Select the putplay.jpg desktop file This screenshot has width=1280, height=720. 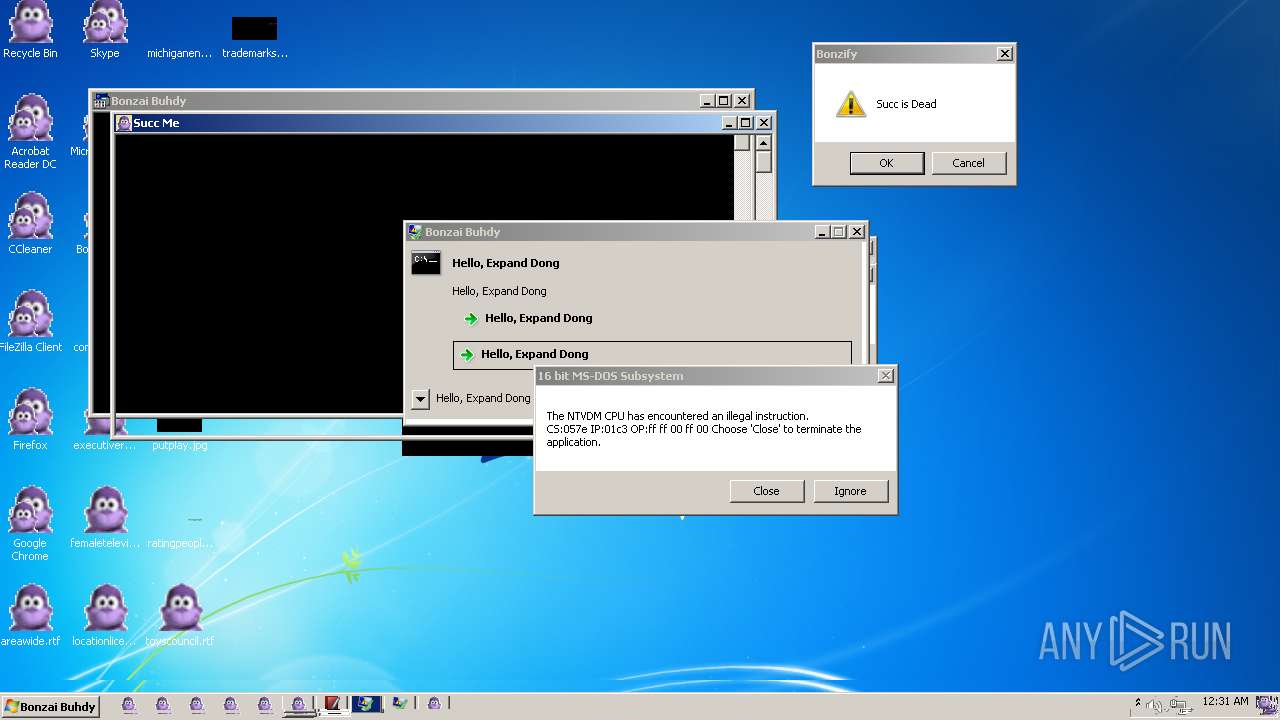click(180, 445)
